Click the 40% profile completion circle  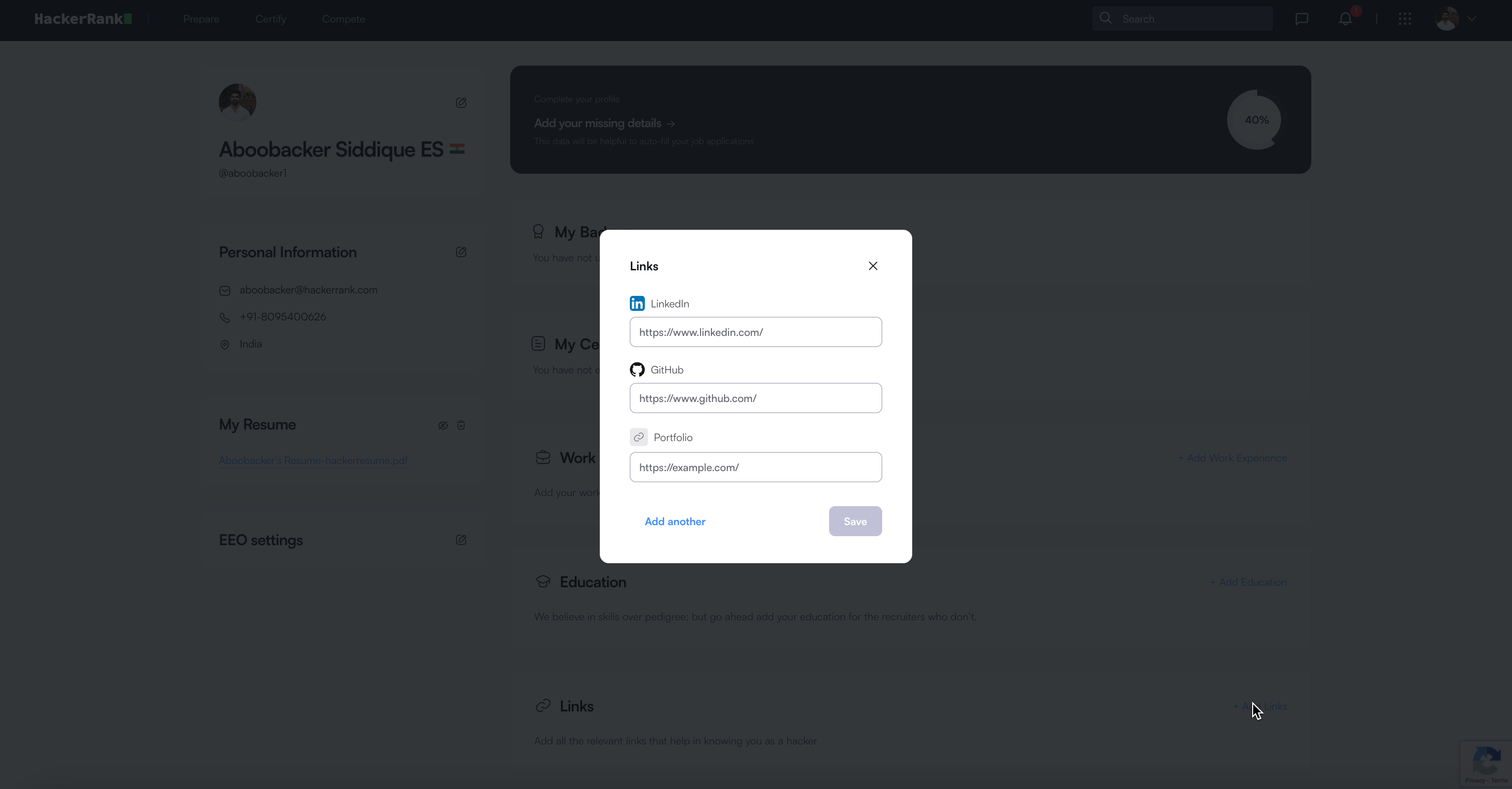[1256, 120]
